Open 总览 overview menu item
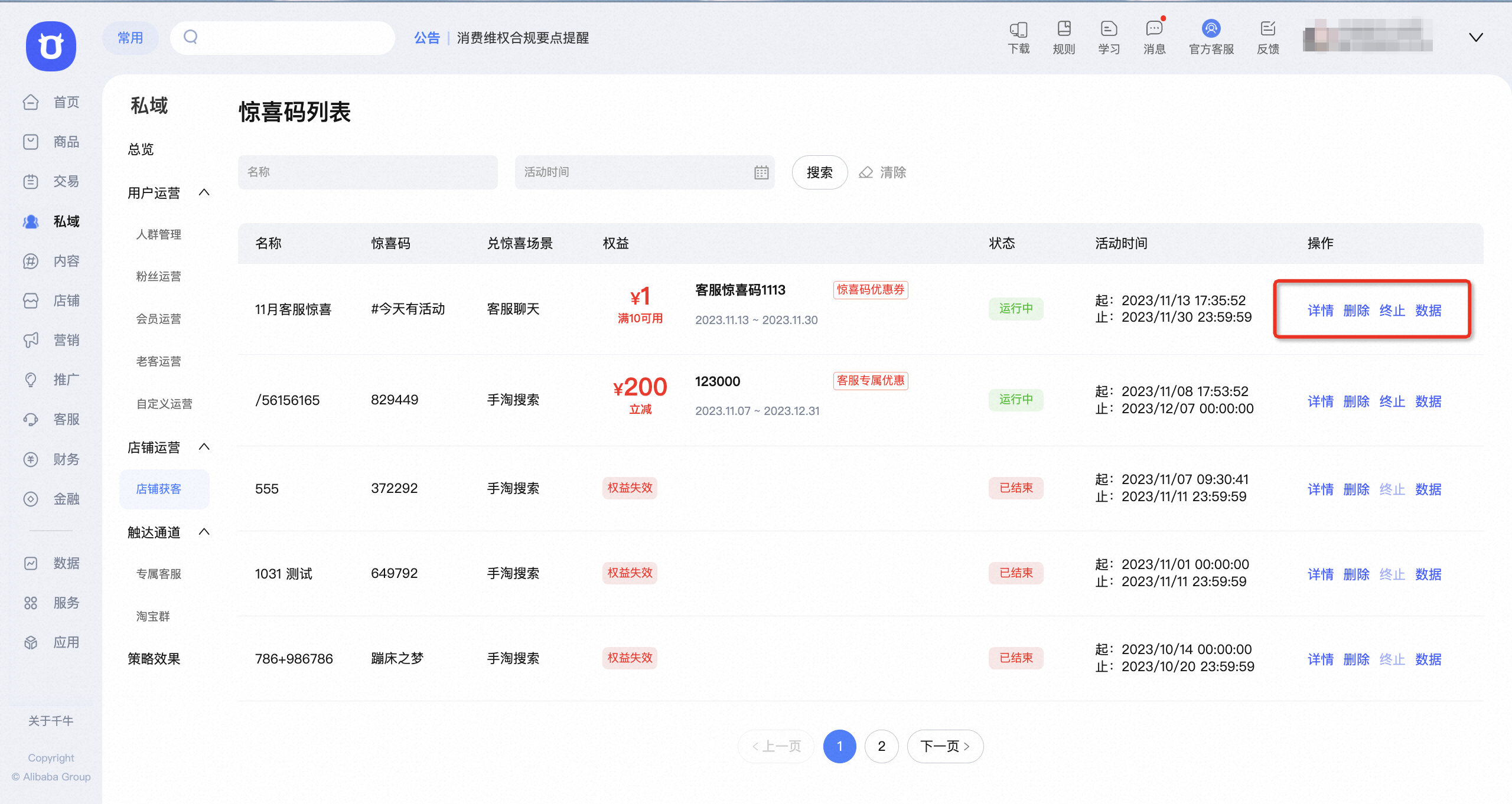Image resolution: width=1512 pixels, height=804 pixels. coord(141,149)
